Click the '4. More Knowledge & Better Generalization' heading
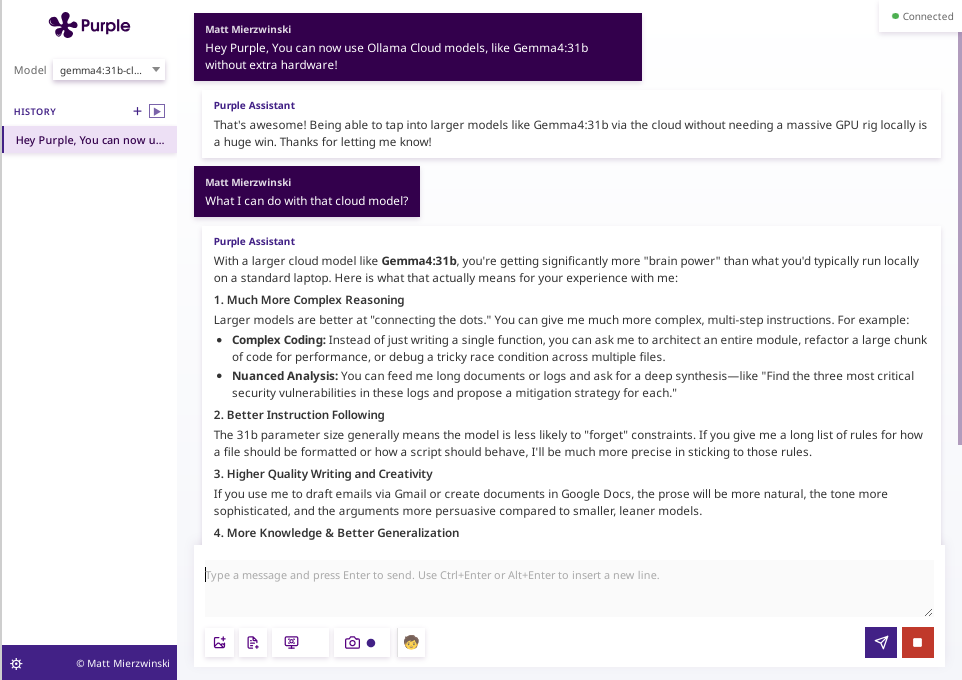 coord(336,533)
